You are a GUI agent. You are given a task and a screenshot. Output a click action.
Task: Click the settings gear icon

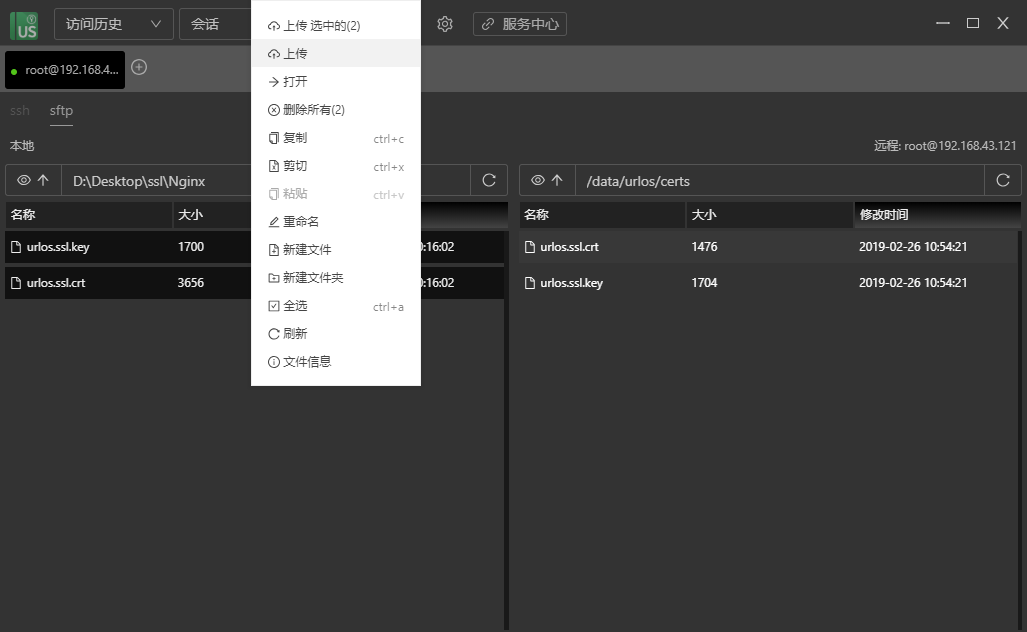445,24
